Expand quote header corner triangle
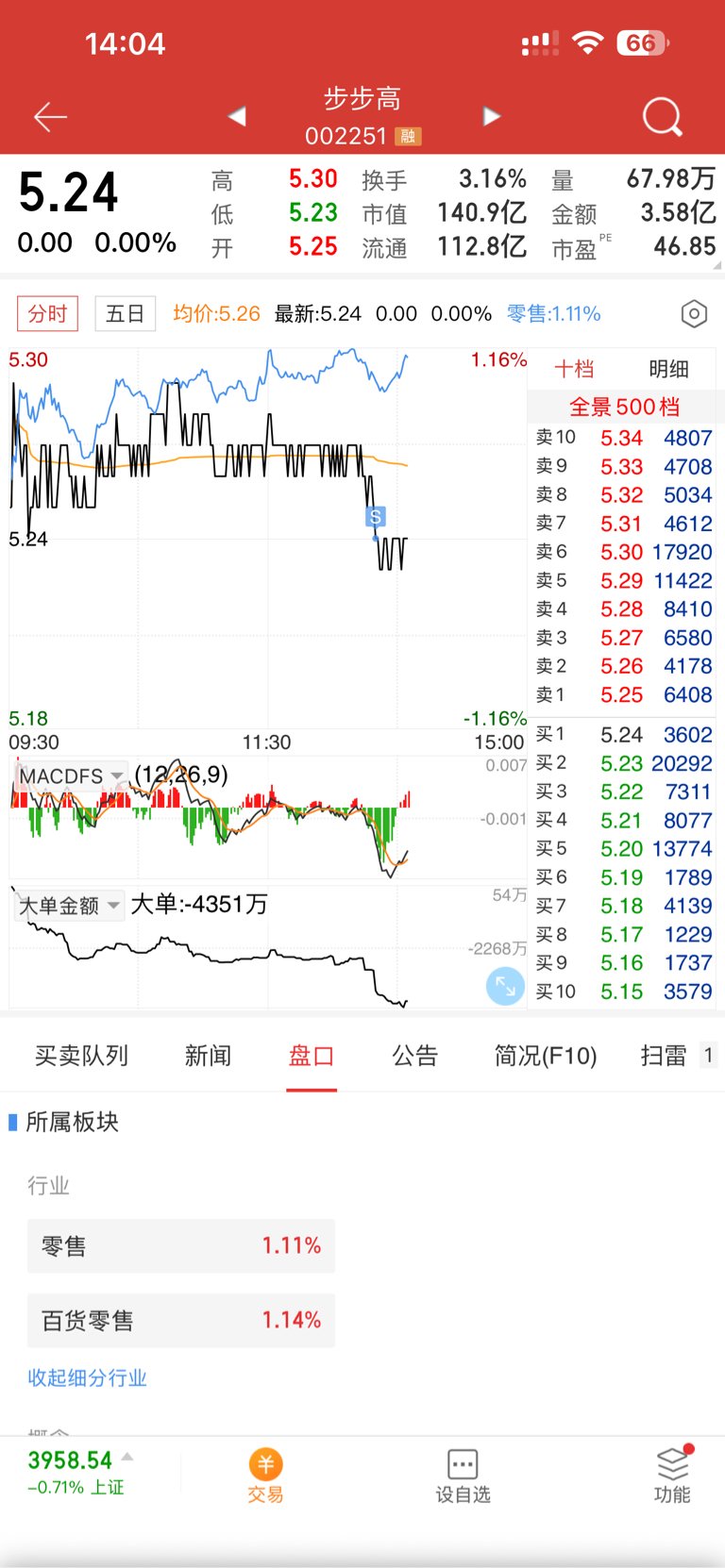This screenshot has width=725, height=1568. pyautogui.click(x=717, y=266)
